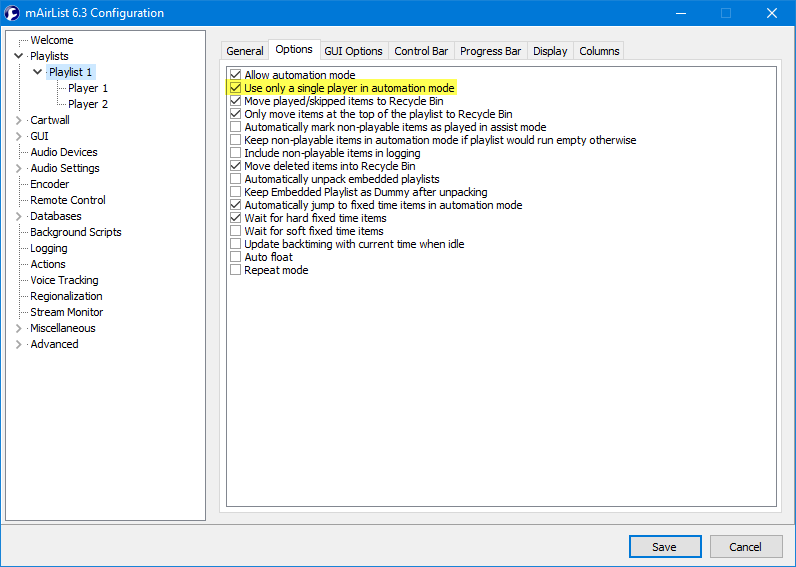Toggle Automatically jump to fixed time items
The height and width of the screenshot is (567, 796).
click(235, 205)
